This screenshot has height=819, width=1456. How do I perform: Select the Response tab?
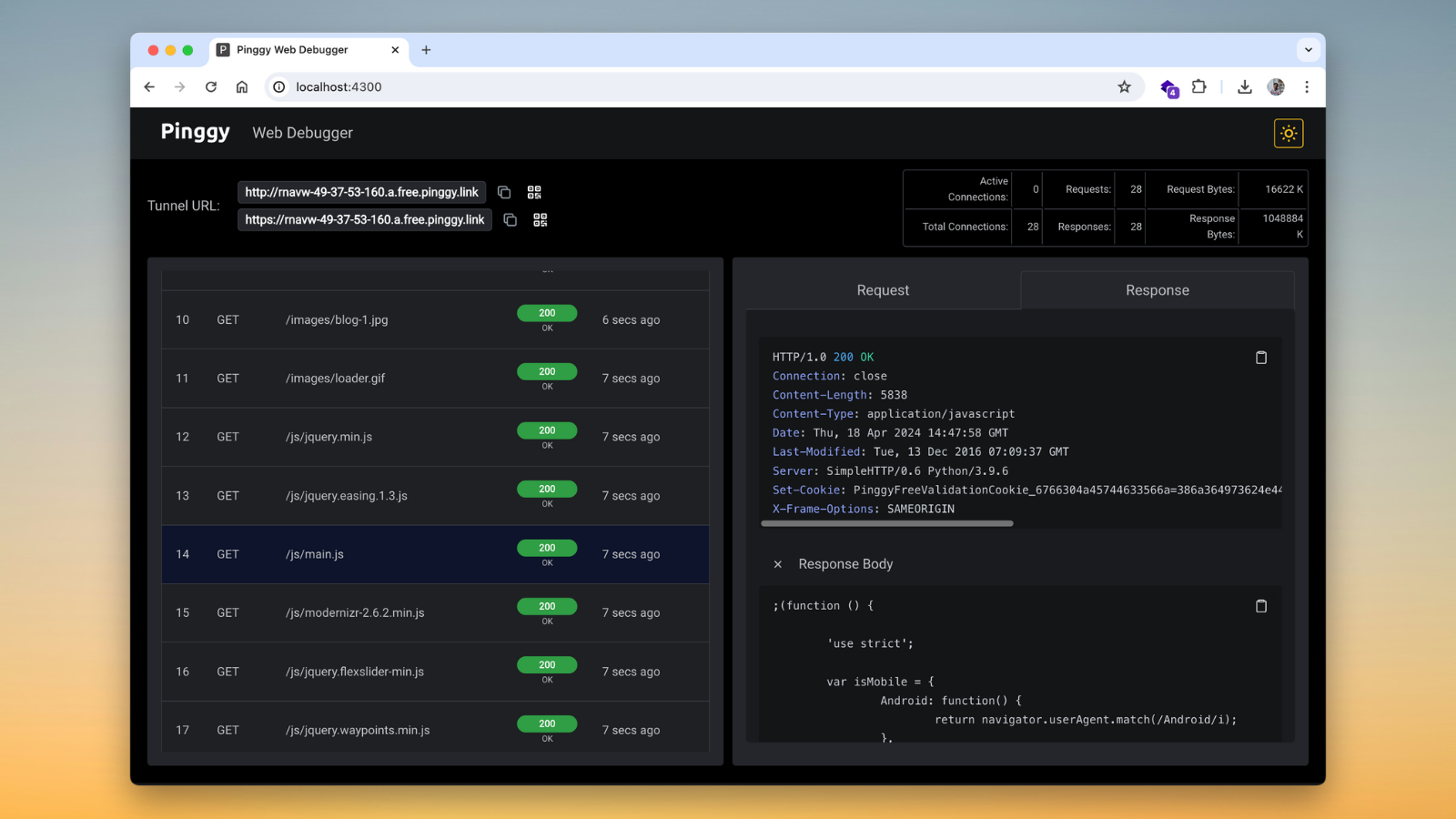(1157, 289)
